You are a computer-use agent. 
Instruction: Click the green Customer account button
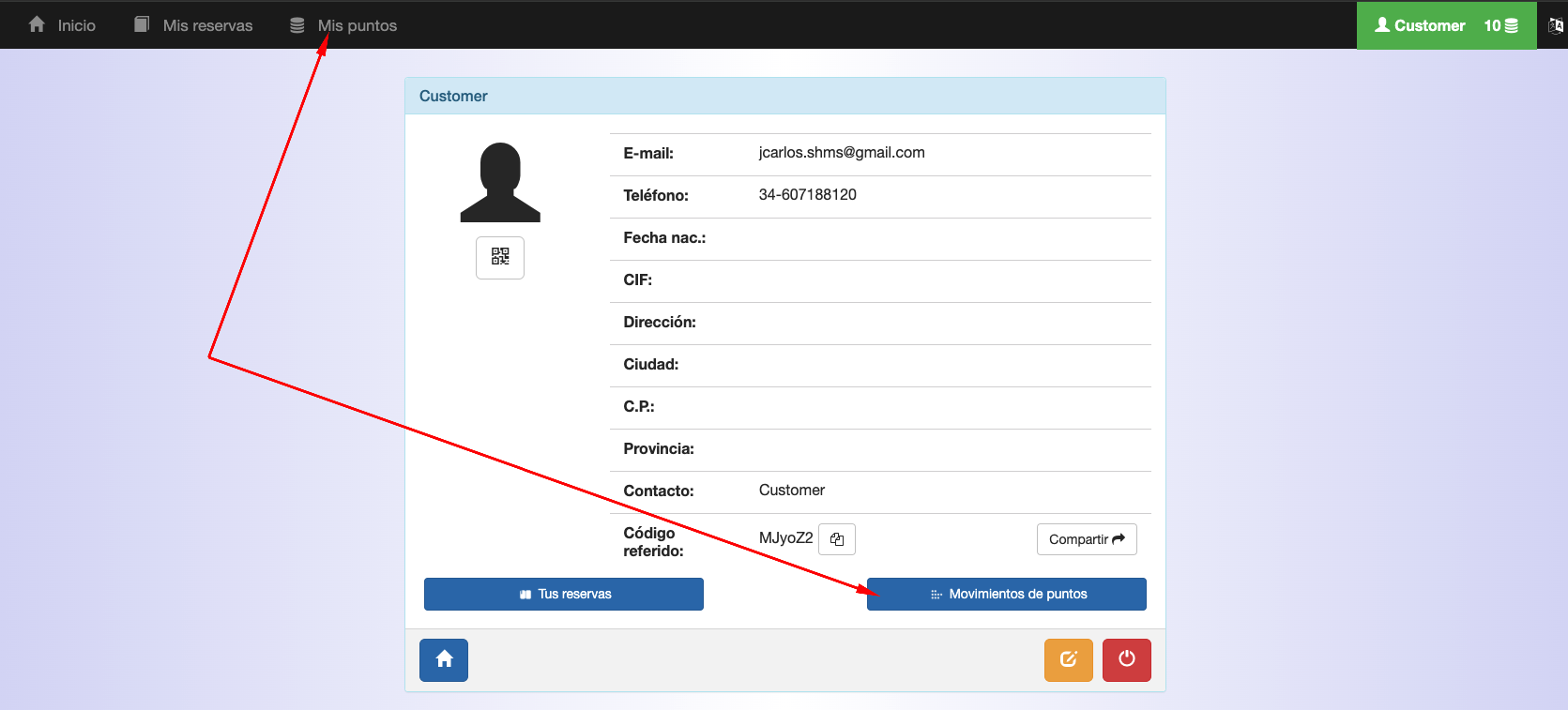click(x=1420, y=25)
